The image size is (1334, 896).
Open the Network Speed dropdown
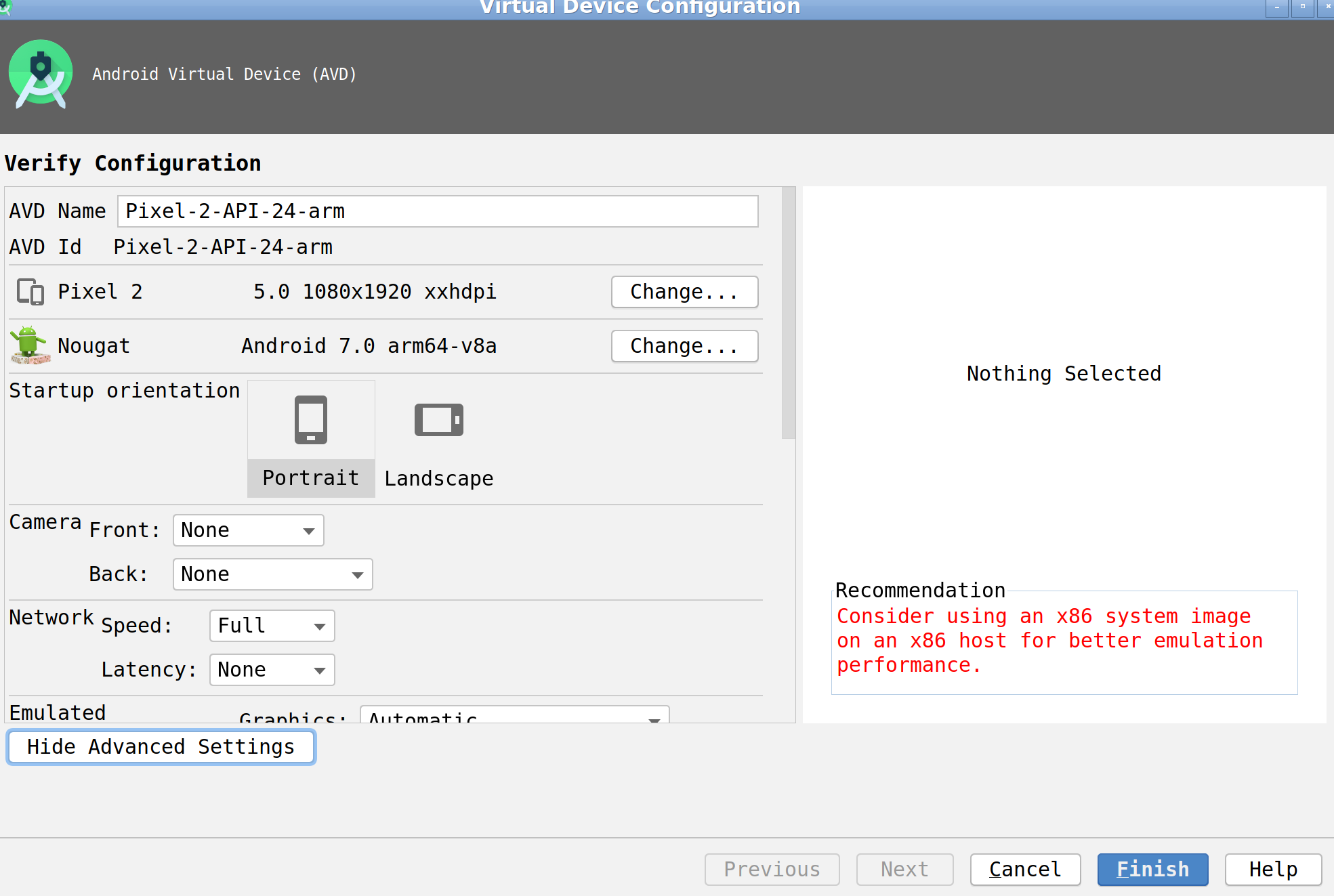[272, 626]
